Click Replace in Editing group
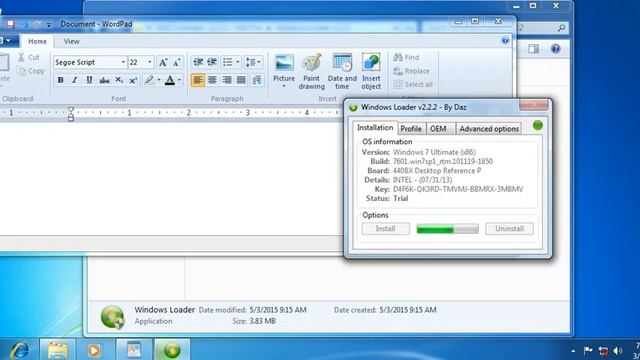The image size is (640, 360). 411,71
